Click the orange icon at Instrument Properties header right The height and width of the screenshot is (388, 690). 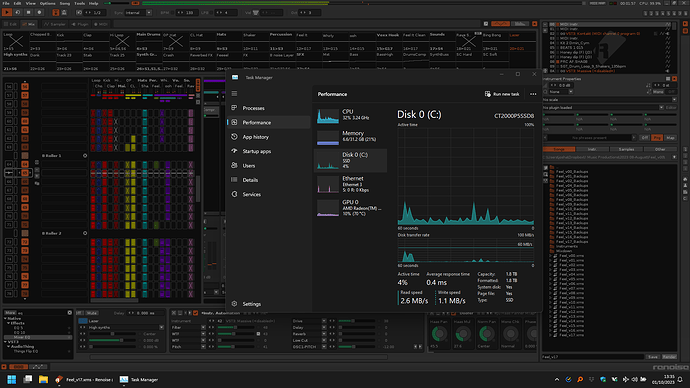pos(674,79)
